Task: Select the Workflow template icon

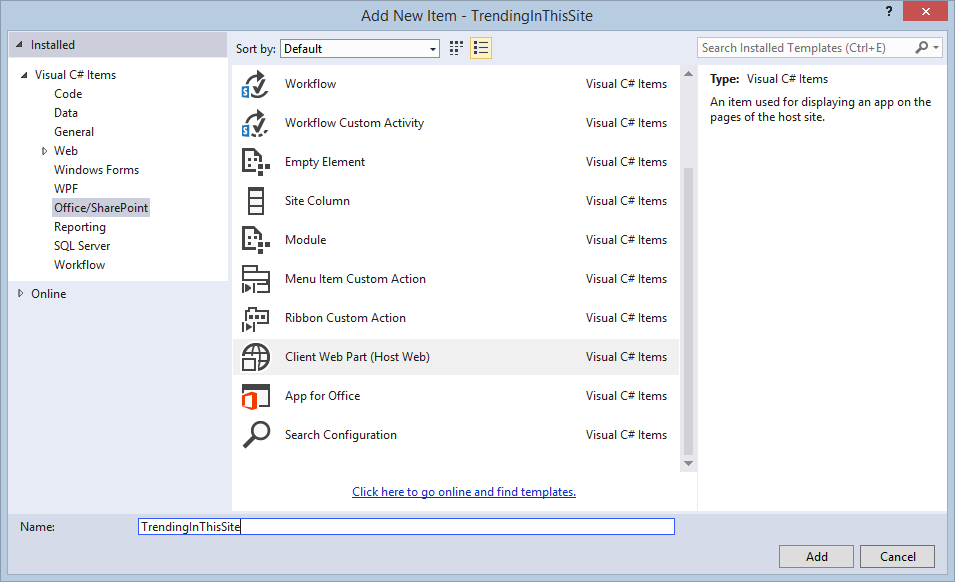Action: 255,84
